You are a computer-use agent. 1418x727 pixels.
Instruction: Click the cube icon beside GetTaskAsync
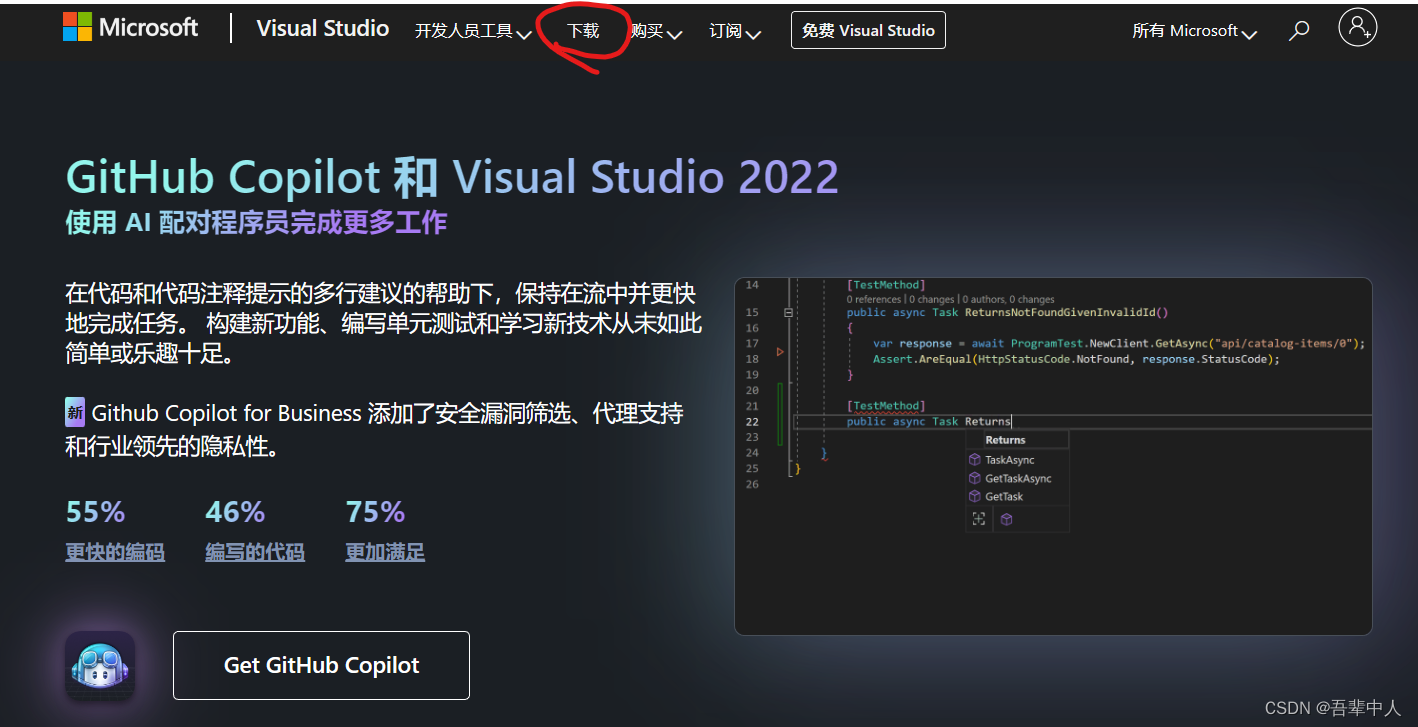pyautogui.click(x=975, y=478)
